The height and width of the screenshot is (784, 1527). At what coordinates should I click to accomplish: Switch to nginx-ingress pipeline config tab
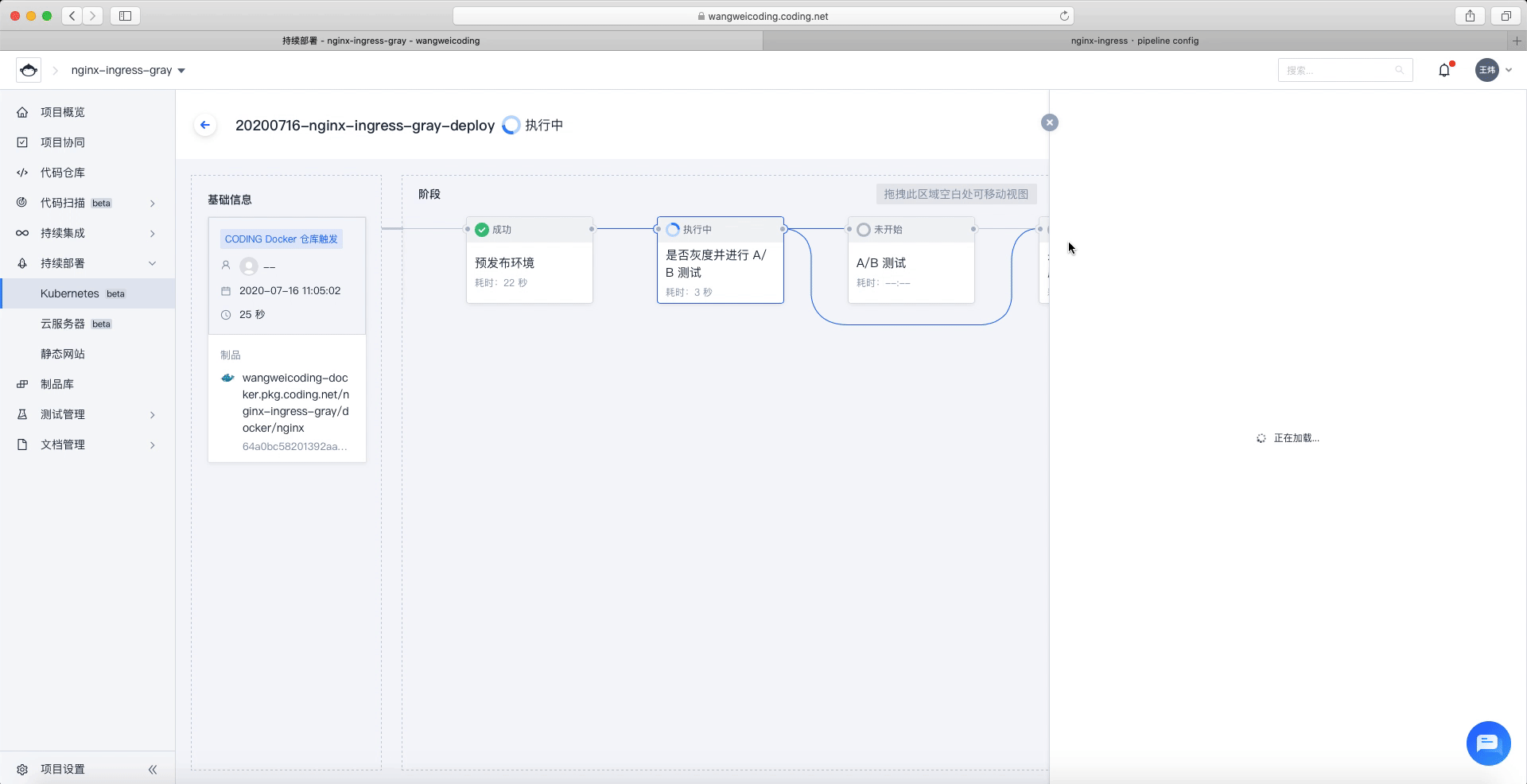[x=1134, y=41]
